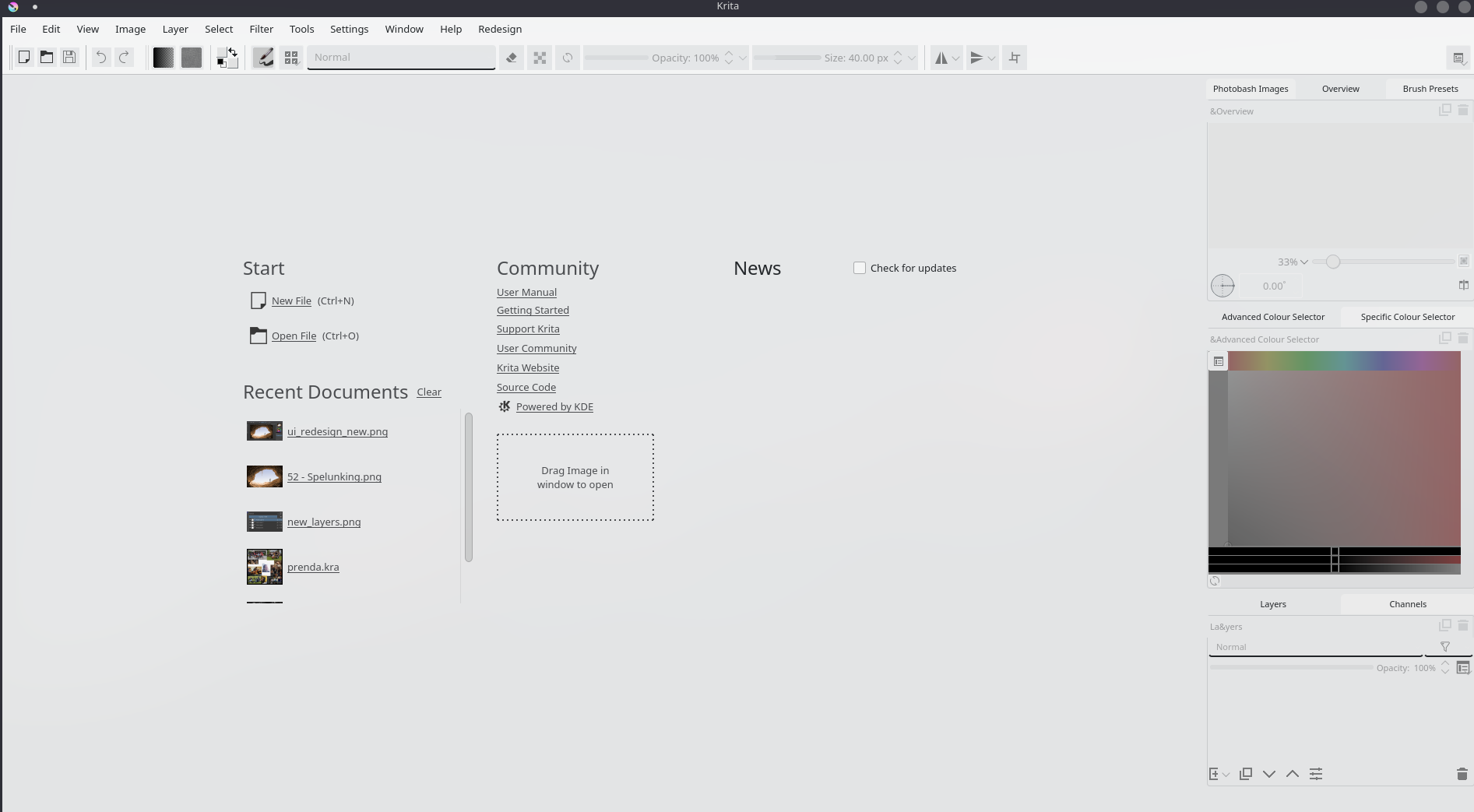Open the gradient fill chooser in toolbar
The width and height of the screenshot is (1474, 812).
point(164,58)
